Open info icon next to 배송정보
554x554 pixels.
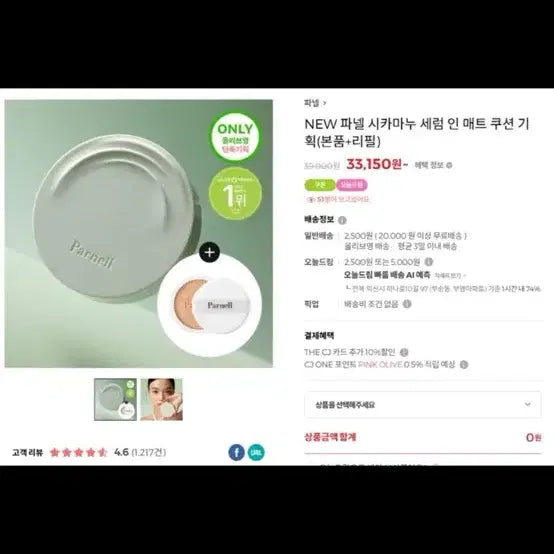pos(342,220)
